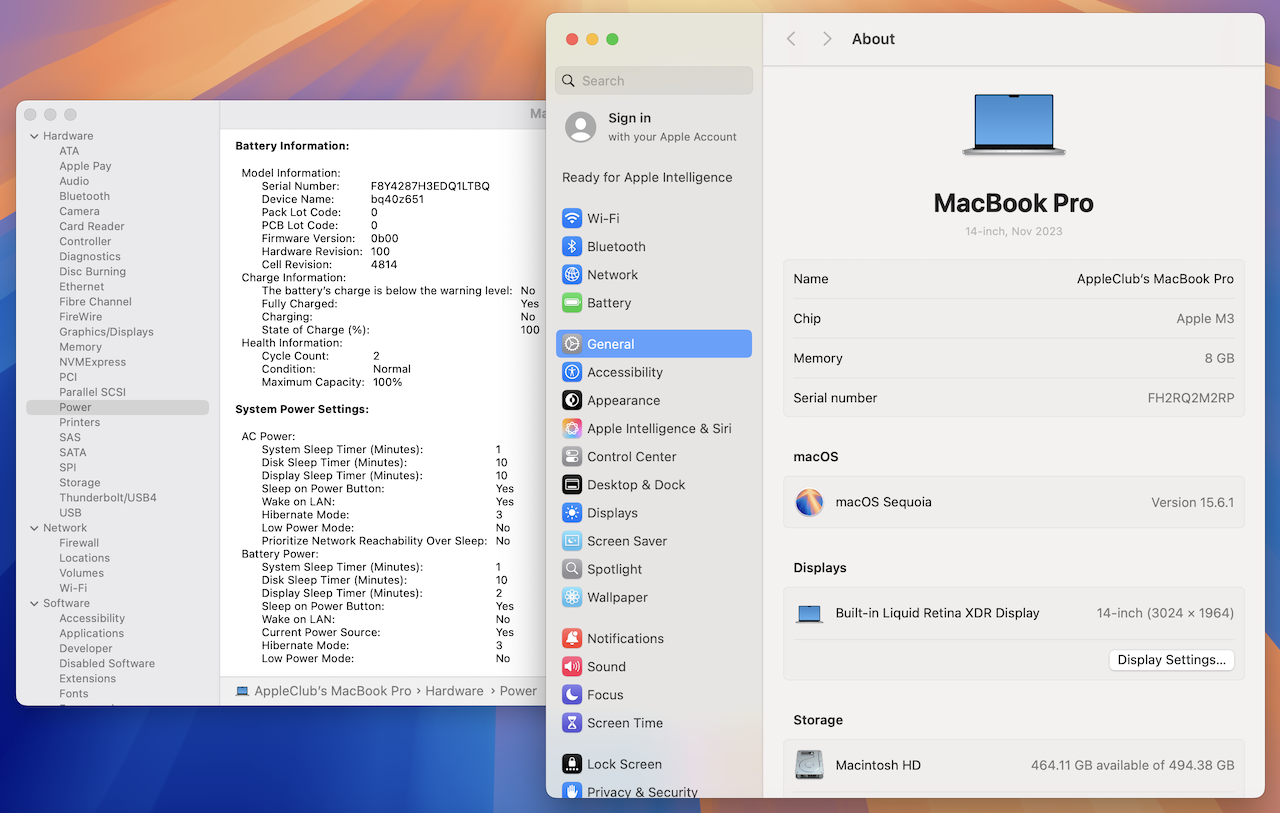This screenshot has width=1280, height=813.
Task: Click the Sound speaker icon in sidebar
Action: click(x=572, y=666)
